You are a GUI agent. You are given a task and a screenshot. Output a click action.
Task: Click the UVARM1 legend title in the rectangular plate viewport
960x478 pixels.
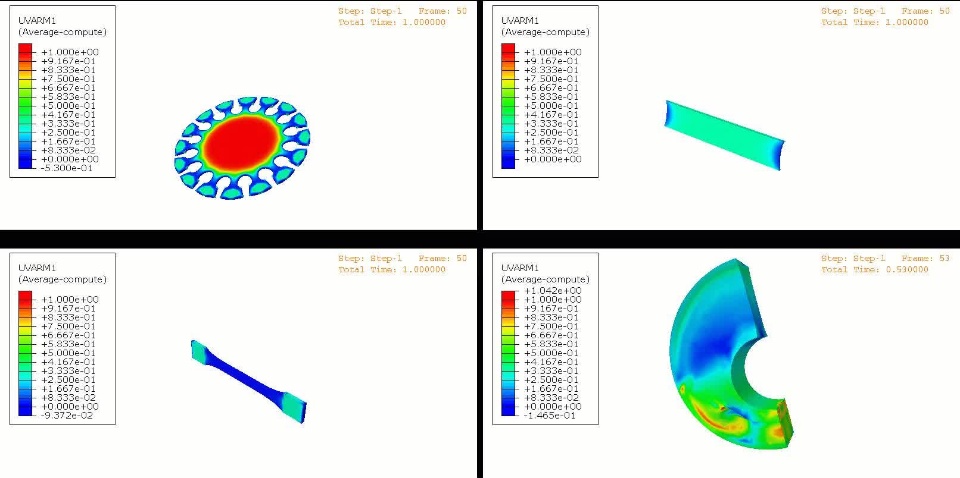point(519,20)
